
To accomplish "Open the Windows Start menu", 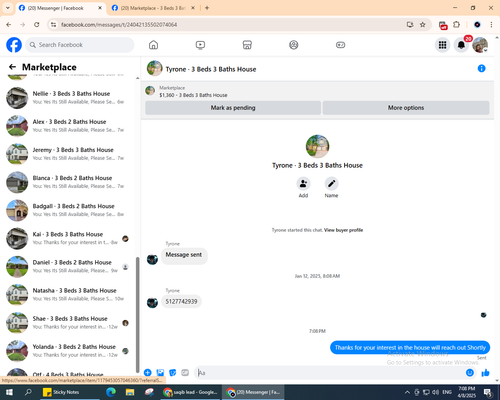I will coord(9,392).
